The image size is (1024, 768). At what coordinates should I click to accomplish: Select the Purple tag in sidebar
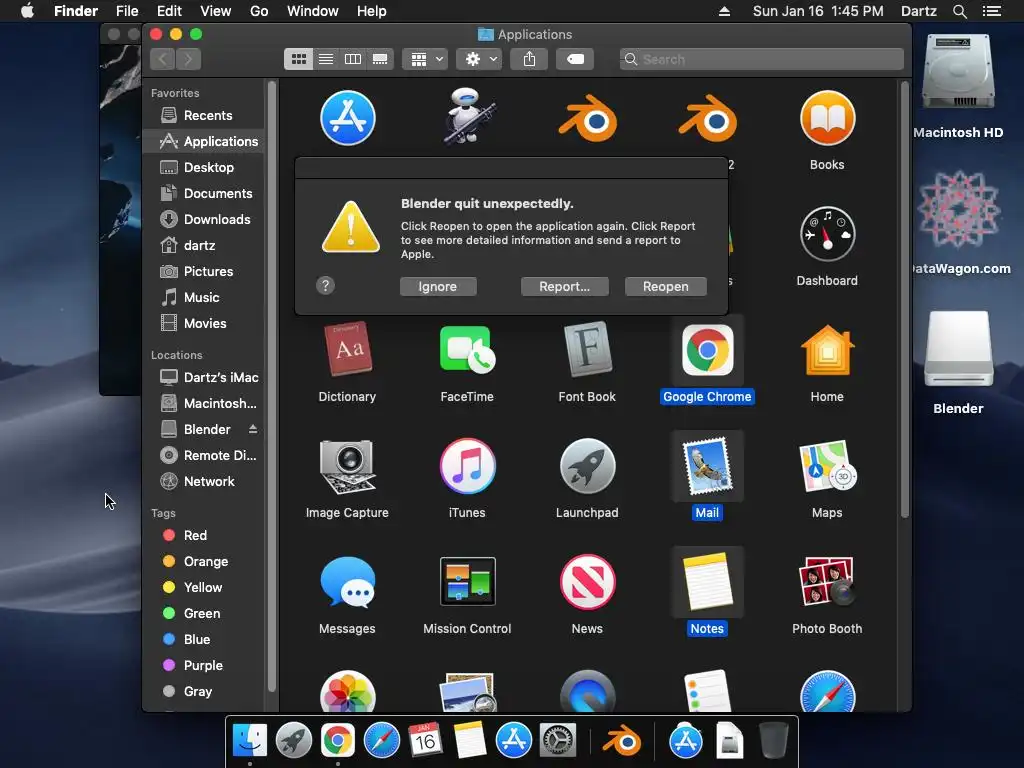point(204,665)
